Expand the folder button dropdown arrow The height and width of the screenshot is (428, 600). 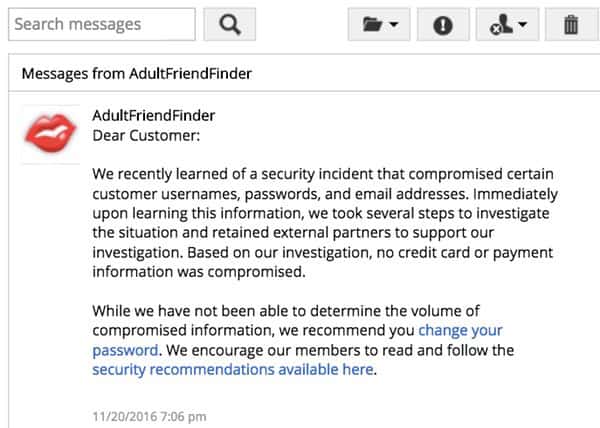(x=394, y=26)
